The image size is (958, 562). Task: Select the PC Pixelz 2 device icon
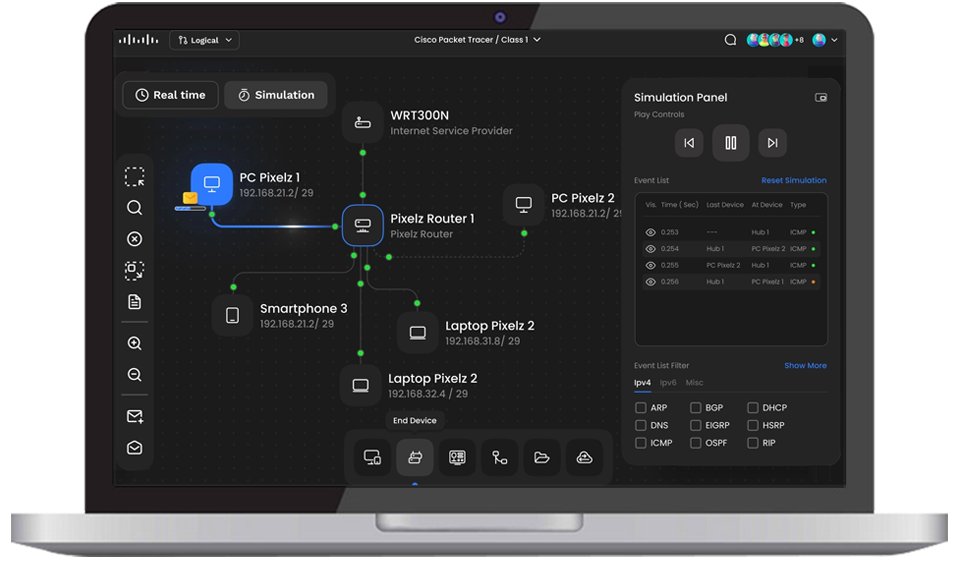click(x=524, y=205)
